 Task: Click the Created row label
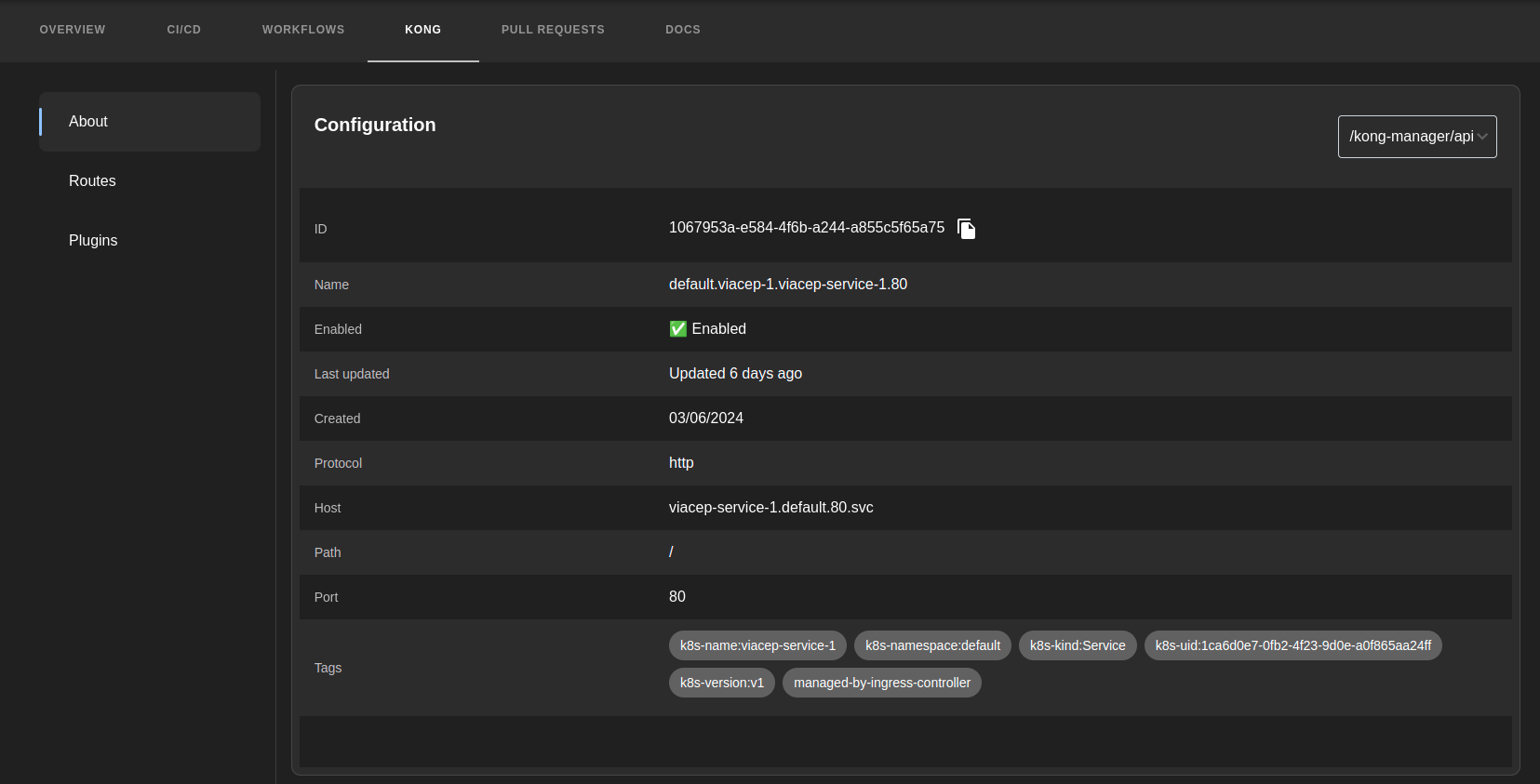pyautogui.click(x=337, y=419)
